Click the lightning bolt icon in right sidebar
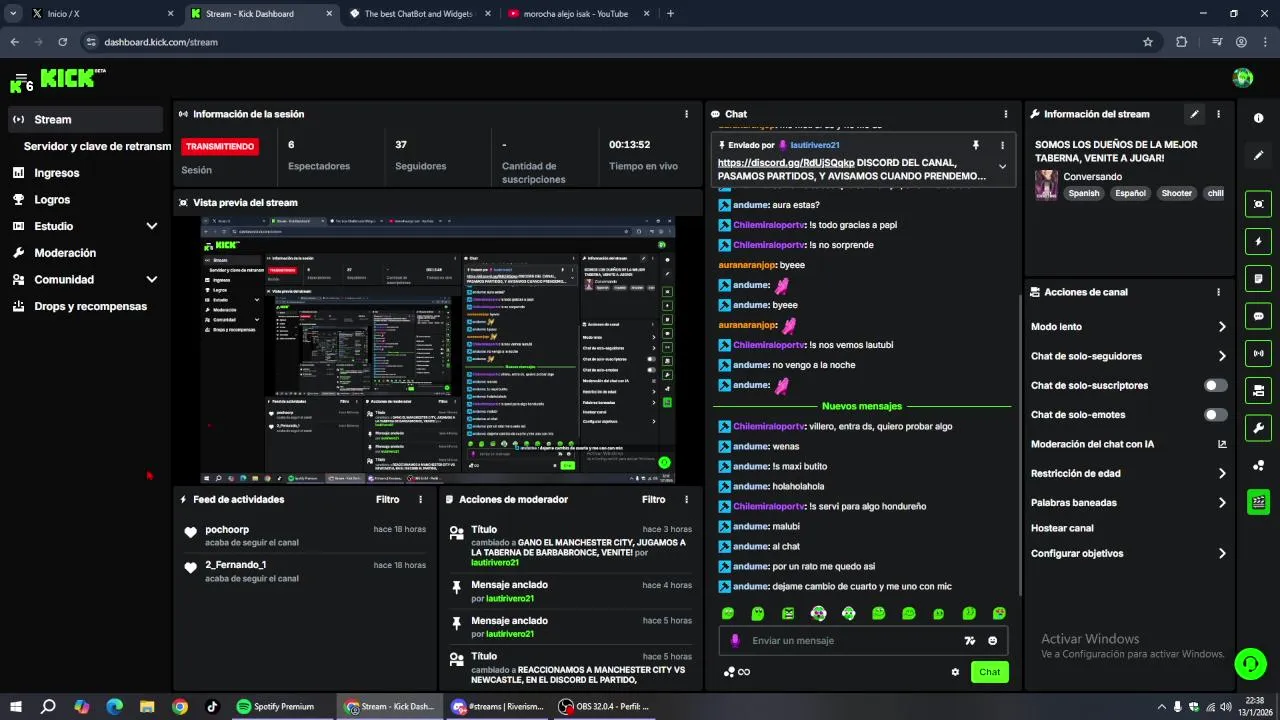 1258,241
